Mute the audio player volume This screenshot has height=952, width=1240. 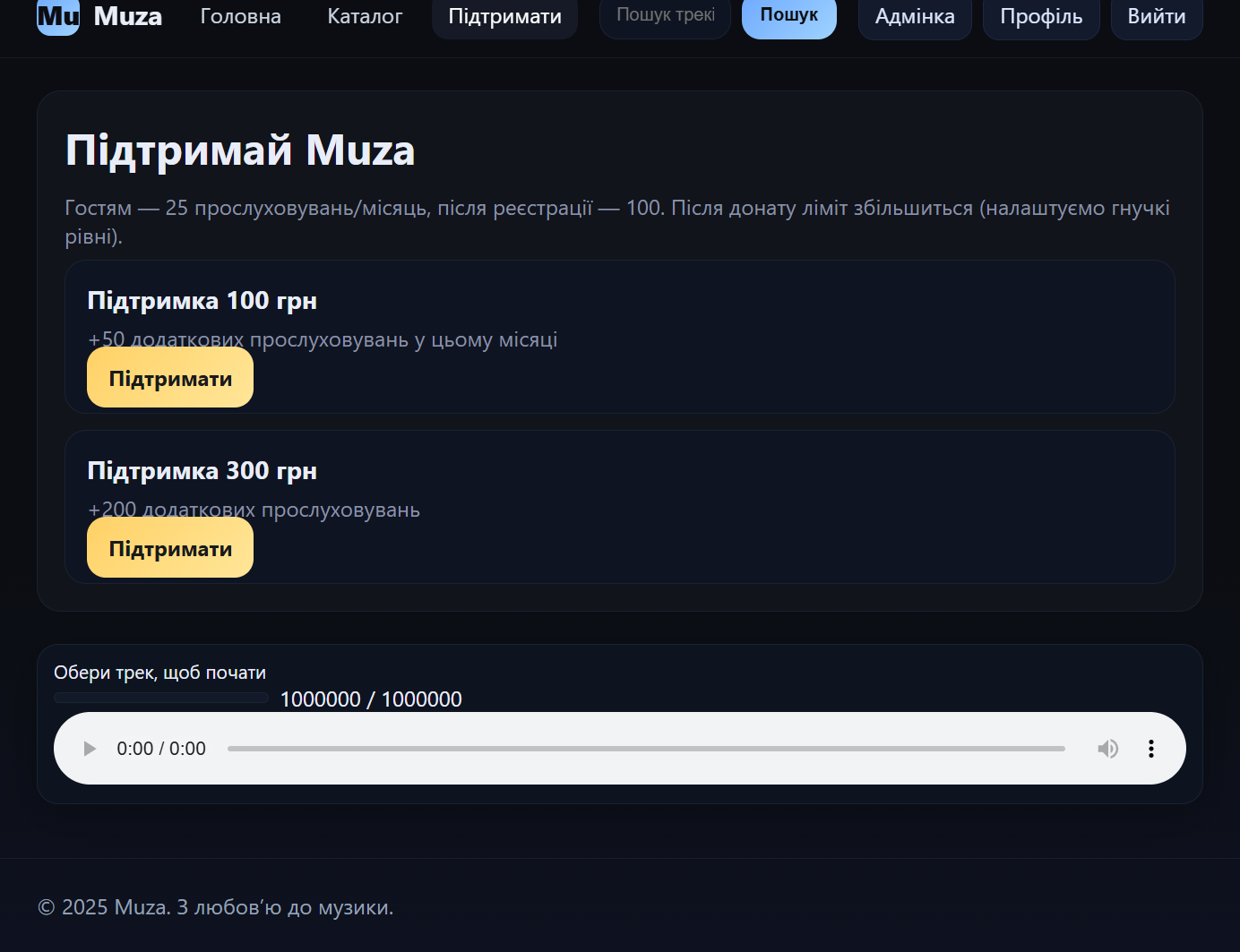pyautogui.click(x=1107, y=749)
